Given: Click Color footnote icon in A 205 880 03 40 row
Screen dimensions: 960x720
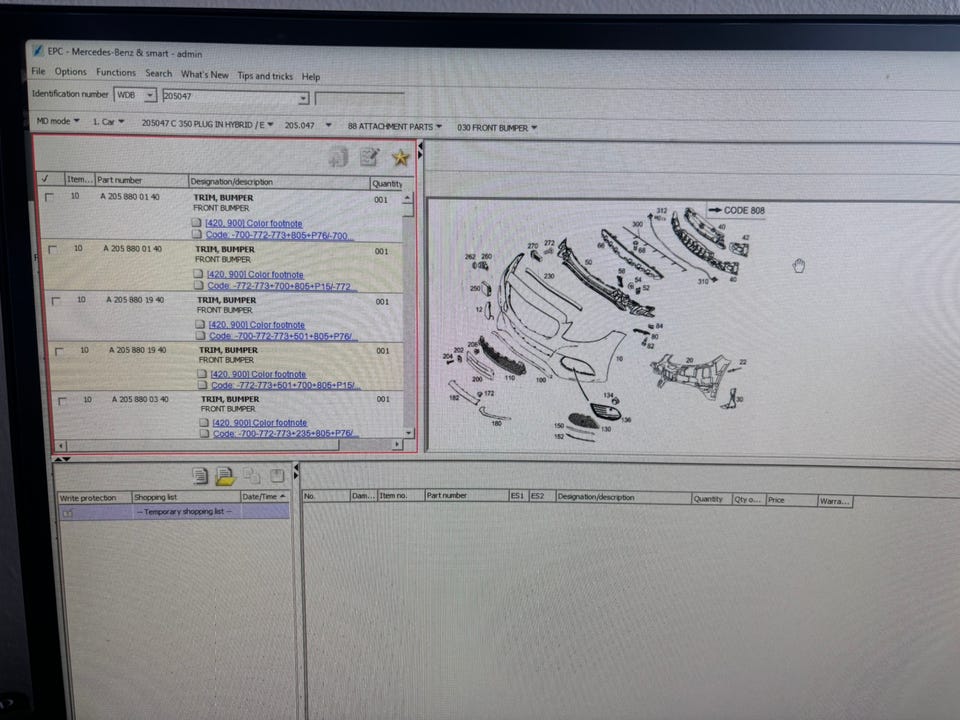Looking at the screenshot, I should pyautogui.click(x=204, y=422).
